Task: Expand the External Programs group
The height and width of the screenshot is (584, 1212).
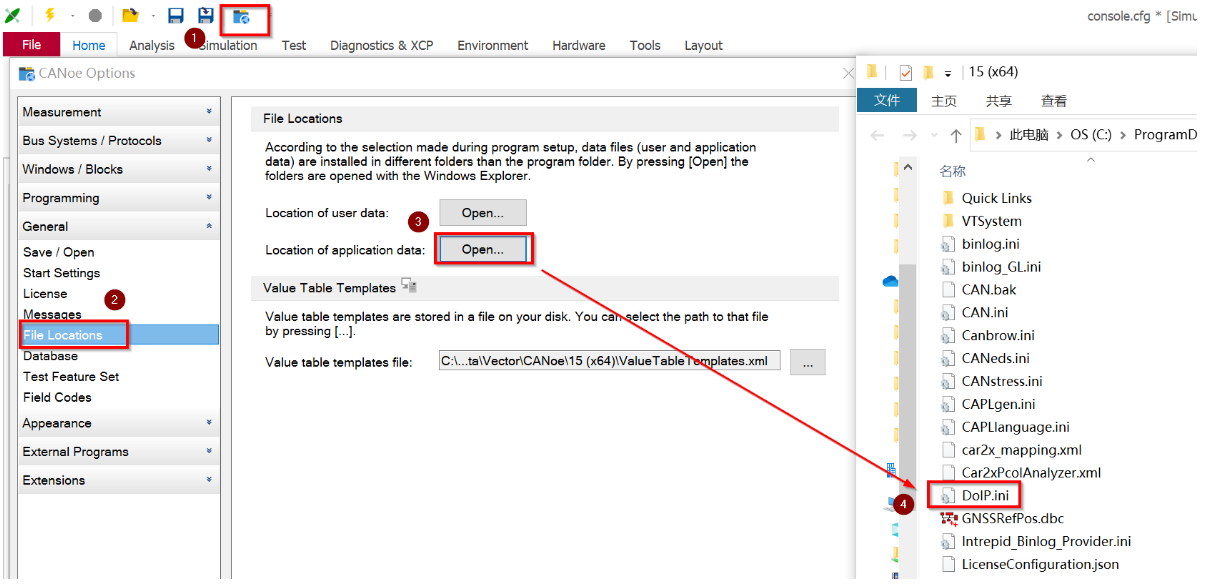Action: [x=118, y=452]
